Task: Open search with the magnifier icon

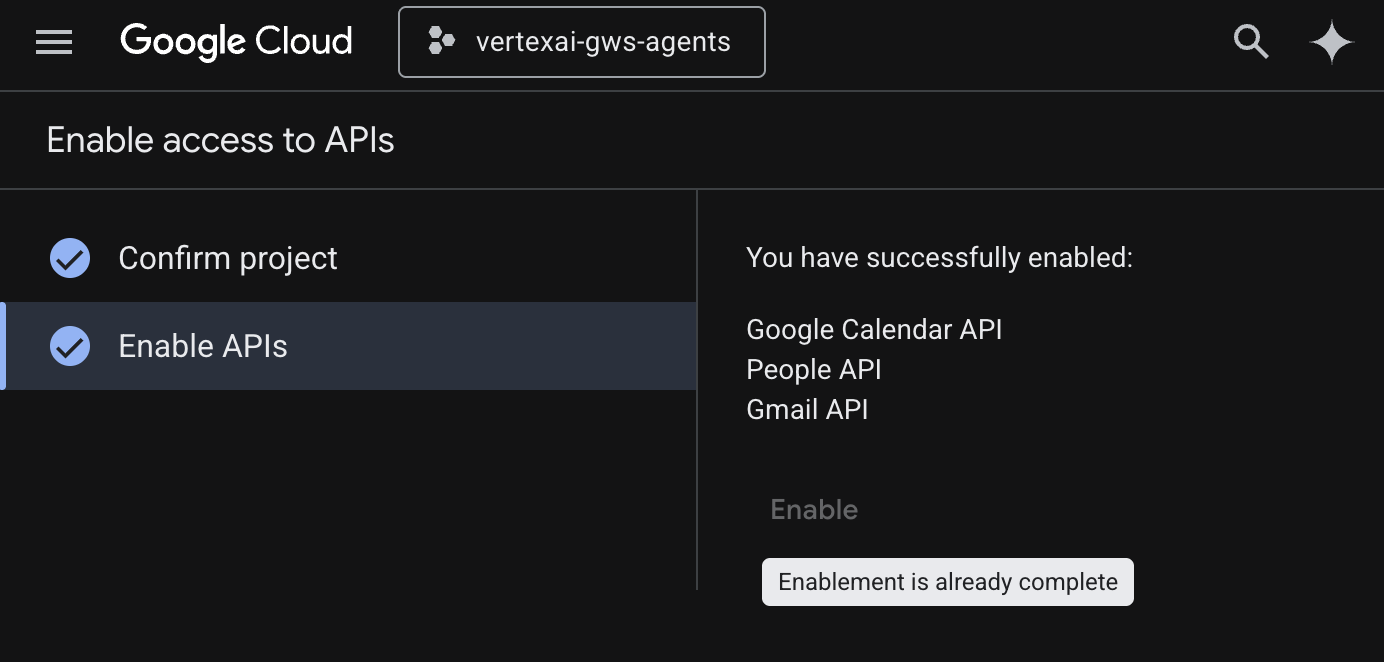Action: 1250,42
